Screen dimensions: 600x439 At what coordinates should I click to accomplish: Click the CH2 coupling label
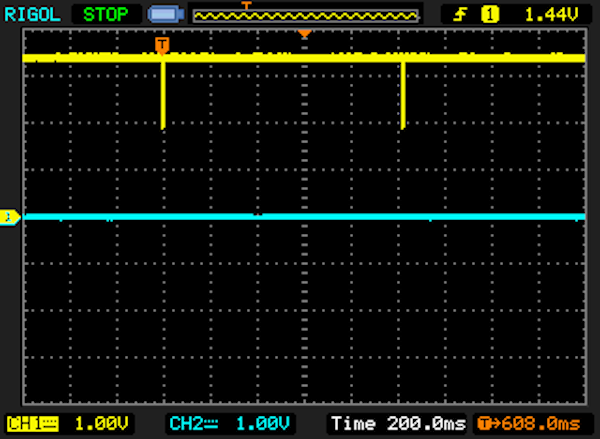[194, 424]
